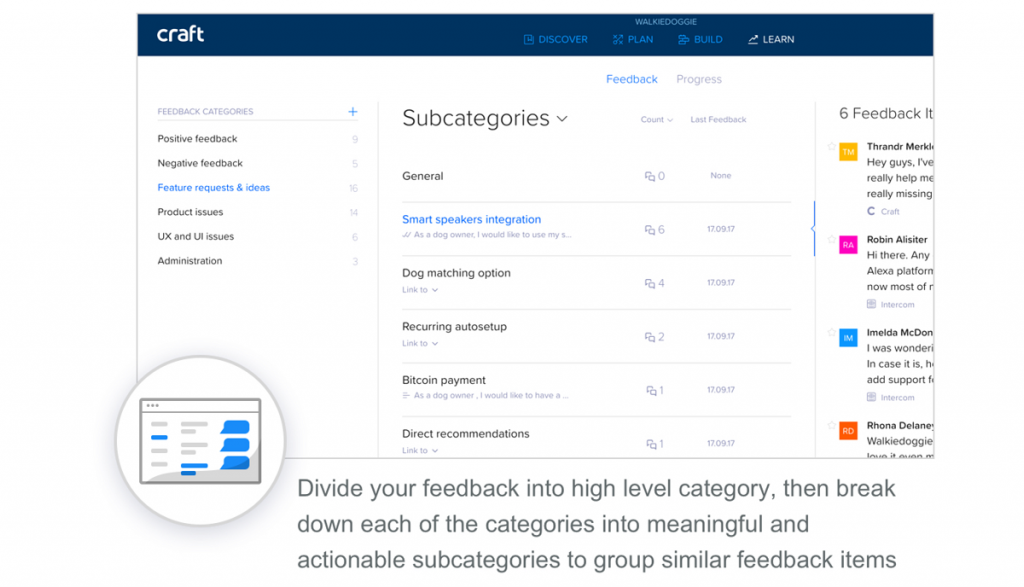Add a feedback category with the plus icon
Viewport: 1024px width, 587px height.
coord(352,111)
